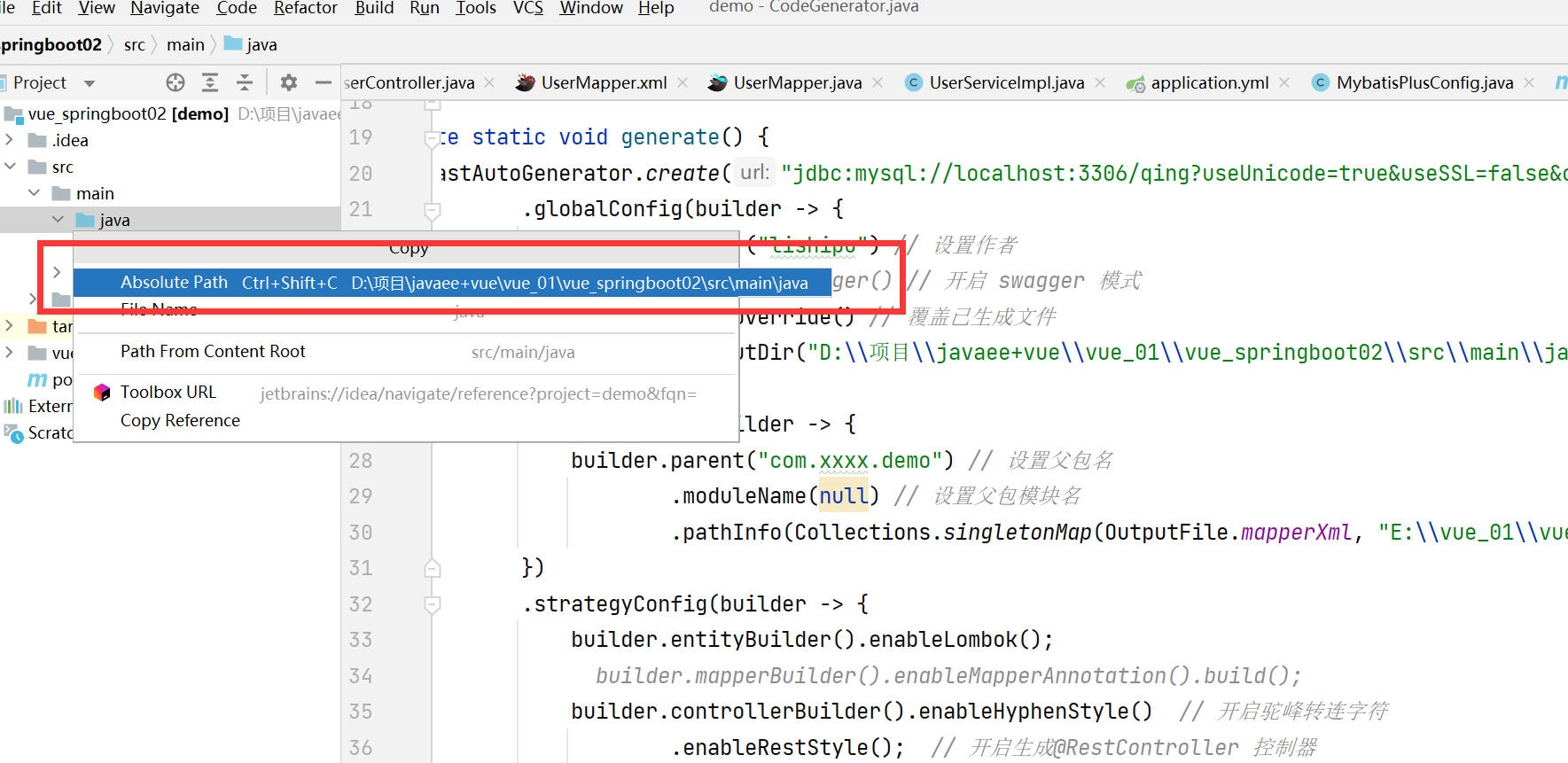This screenshot has width=1568, height=763.
Task: Click the main breadcrumb segment
Action: click(x=185, y=44)
